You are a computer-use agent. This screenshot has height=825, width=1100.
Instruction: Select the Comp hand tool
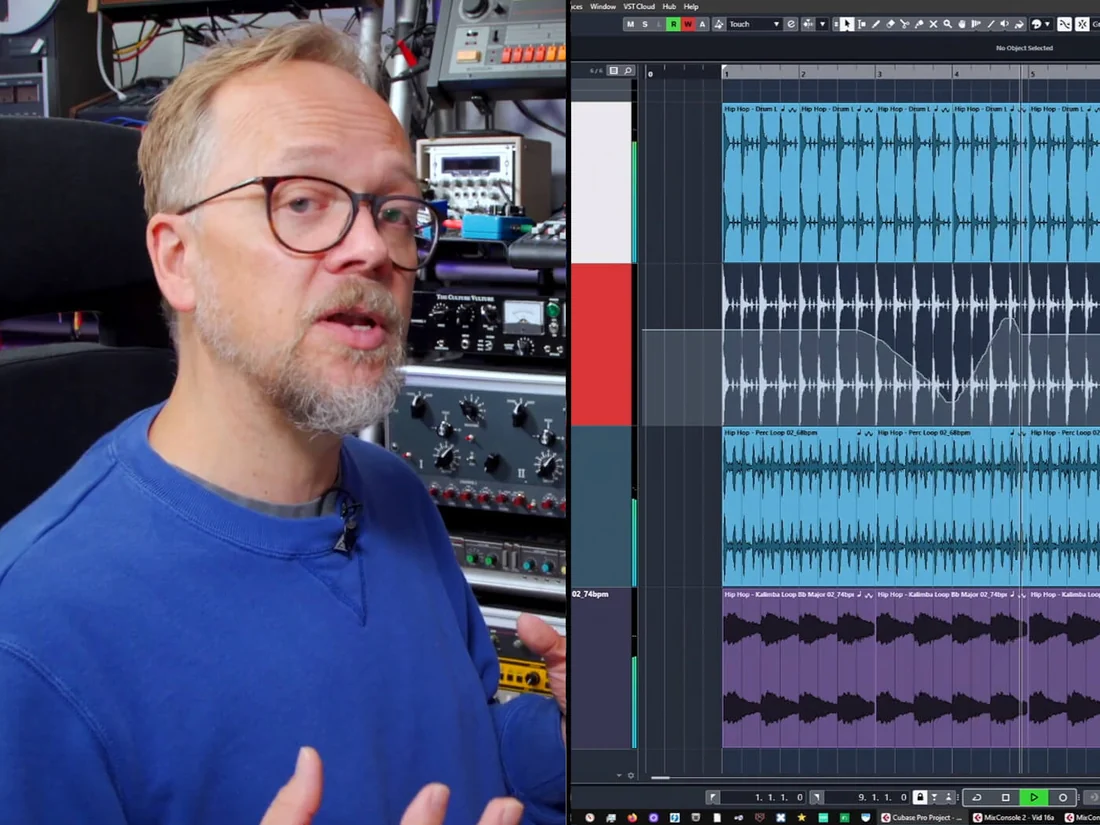pos(962,24)
